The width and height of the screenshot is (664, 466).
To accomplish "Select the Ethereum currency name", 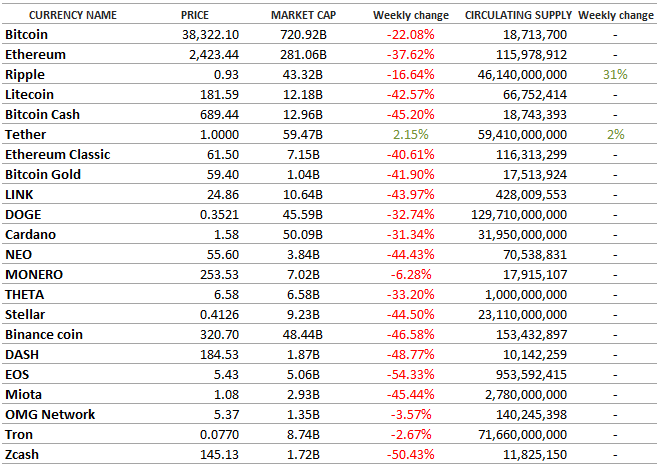I will (x=36, y=55).
